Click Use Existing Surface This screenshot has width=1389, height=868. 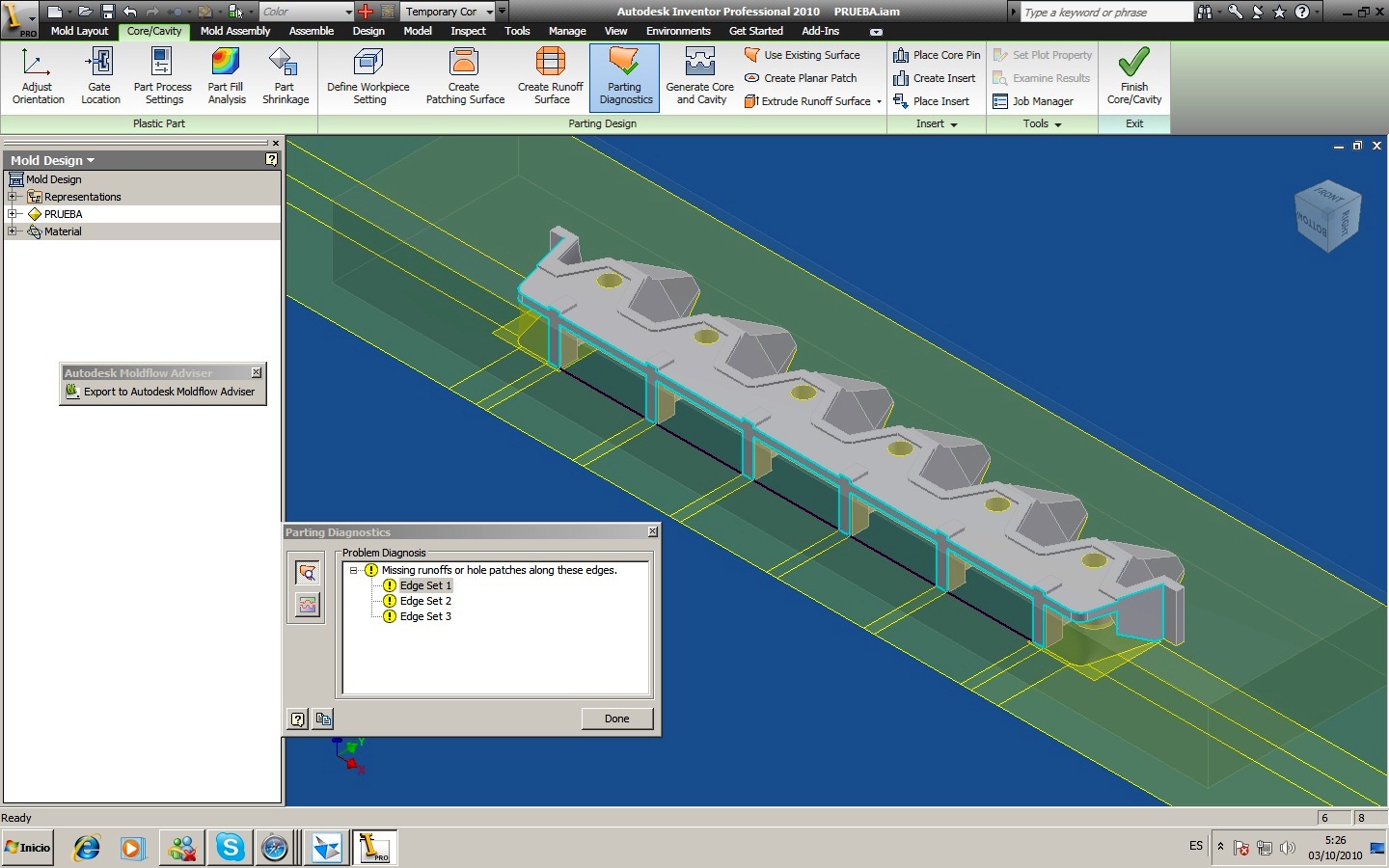click(x=803, y=55)
